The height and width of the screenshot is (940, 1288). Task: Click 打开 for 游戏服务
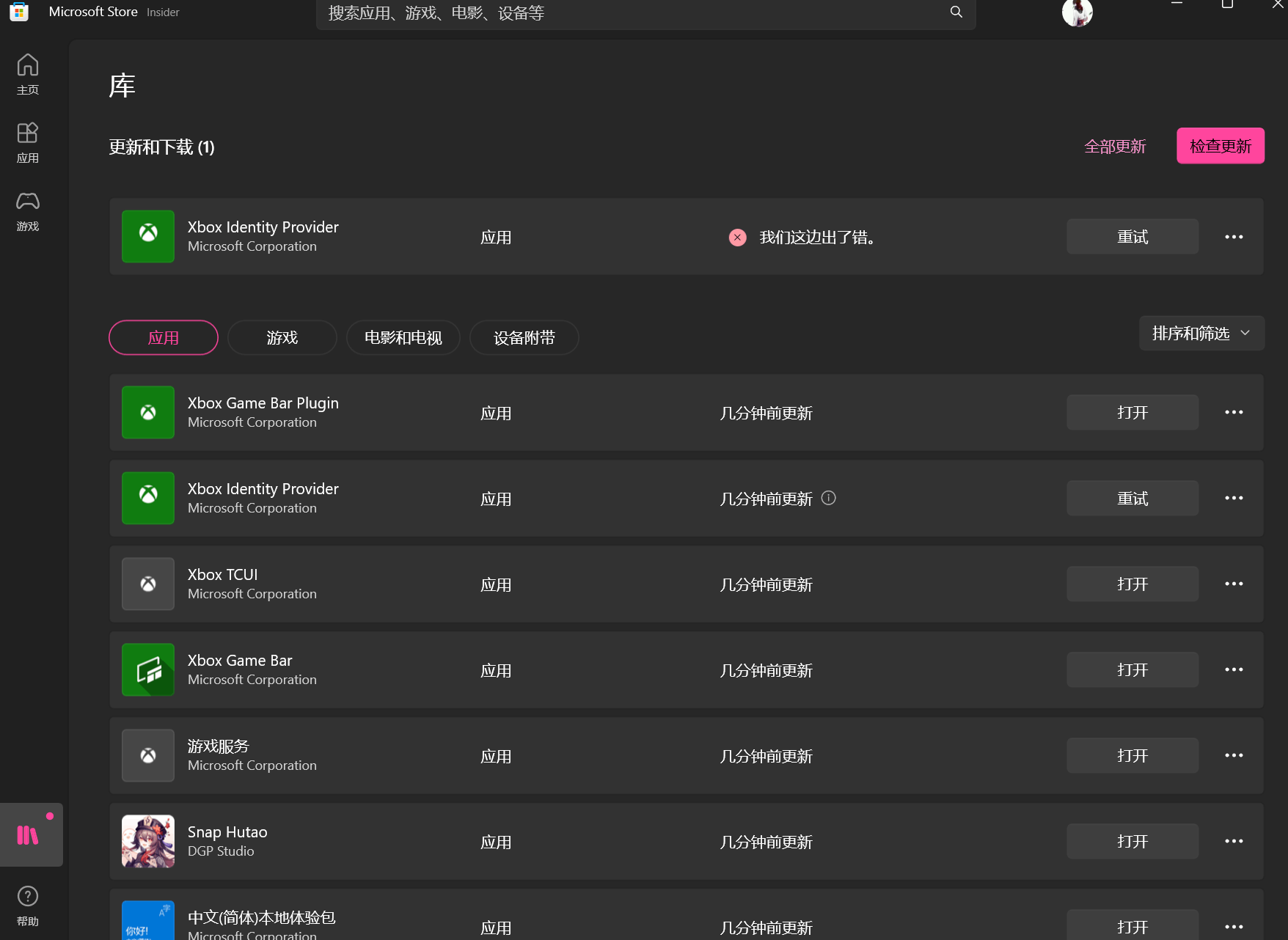coord(1133,755)
